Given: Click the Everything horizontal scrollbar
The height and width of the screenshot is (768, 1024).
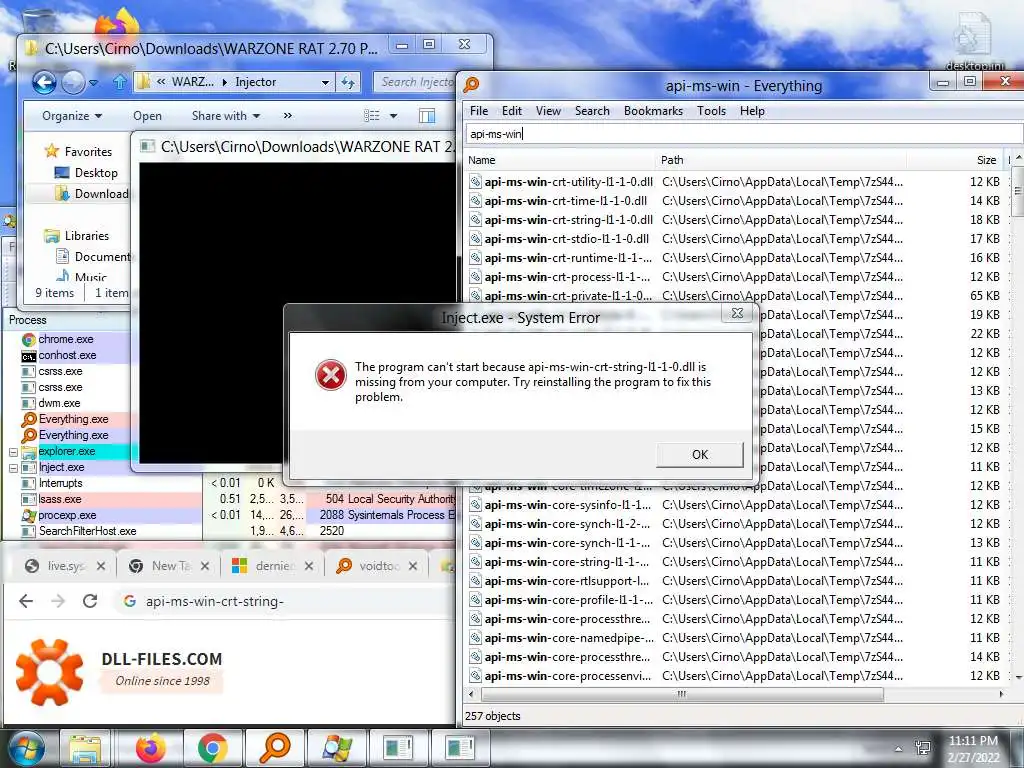Looking at the screenshot, I should click(x=682, y=694).
